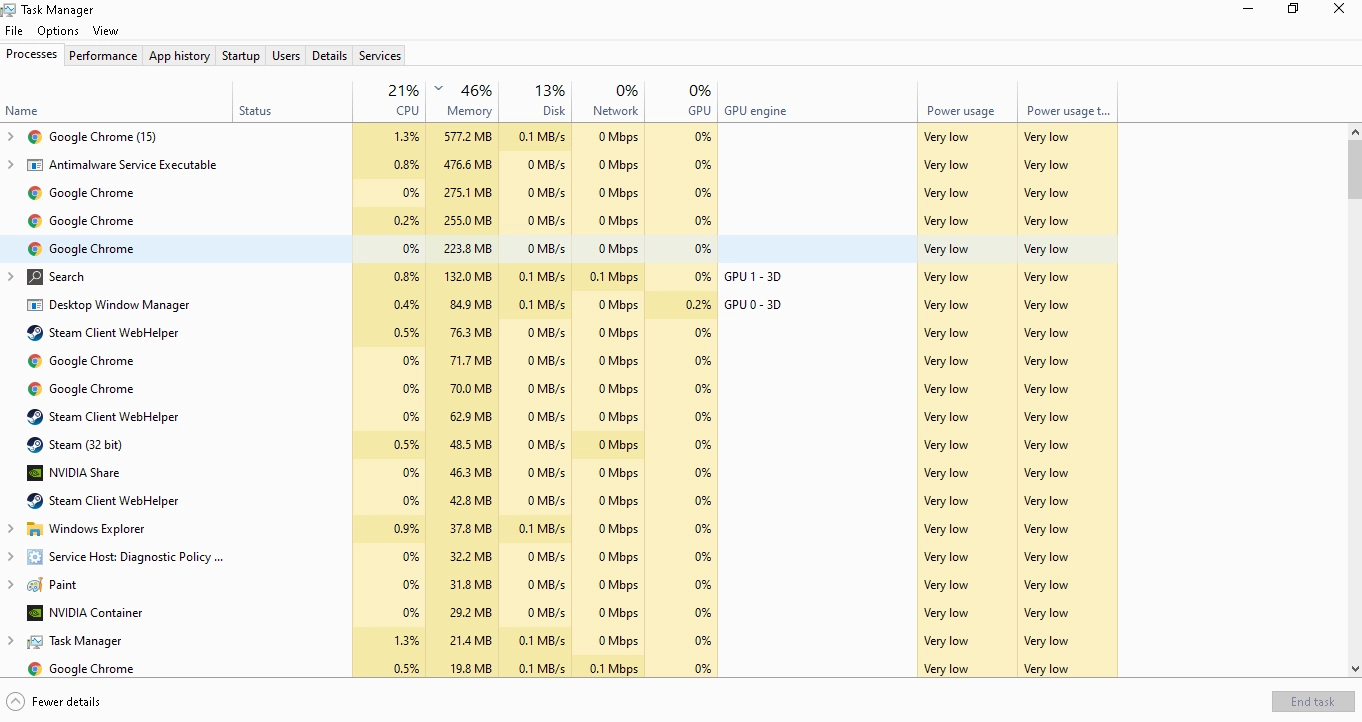Expand the Google Chrome (15) process group

click(10, 136)
